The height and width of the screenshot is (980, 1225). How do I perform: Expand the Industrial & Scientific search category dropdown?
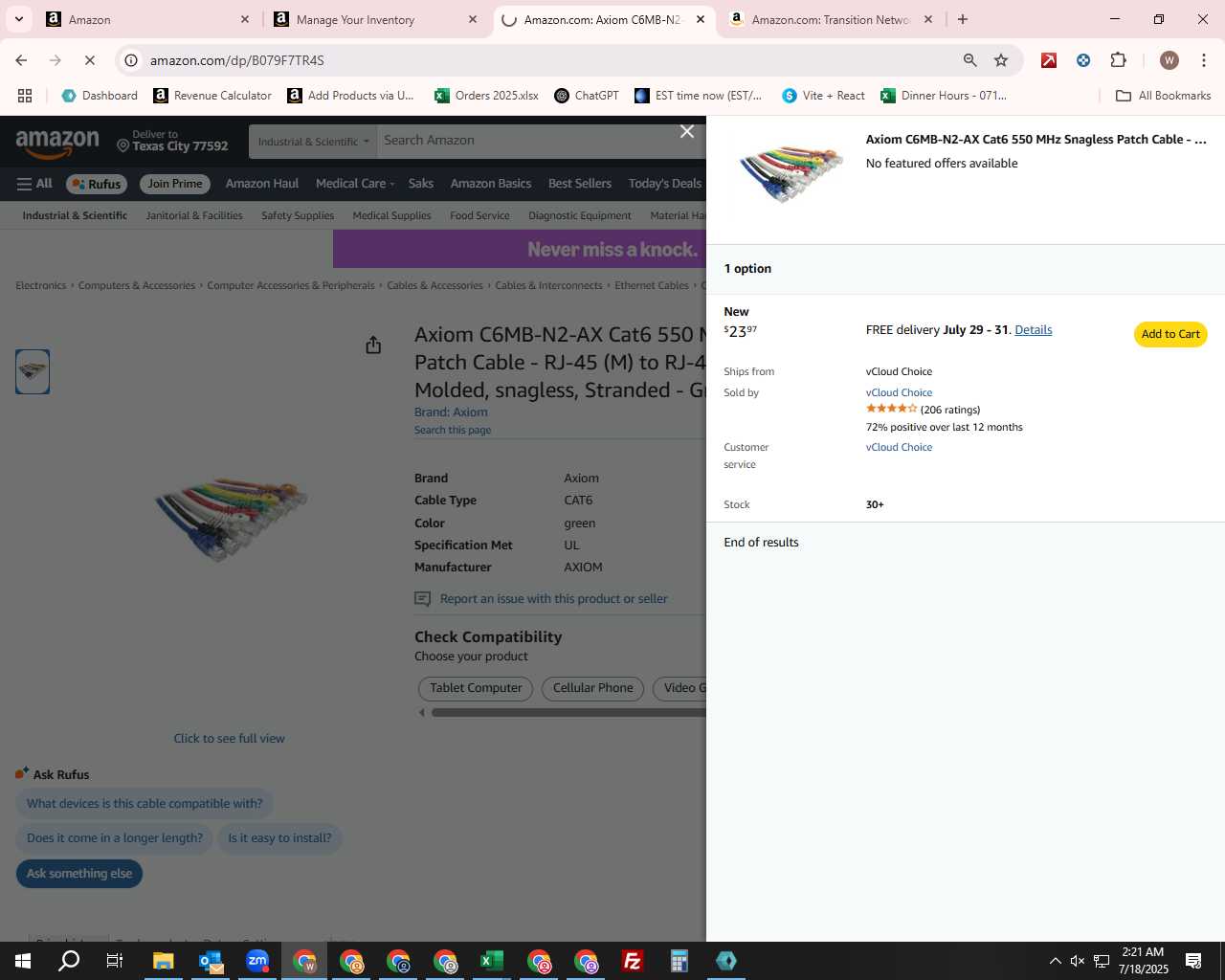click(313, 142)
